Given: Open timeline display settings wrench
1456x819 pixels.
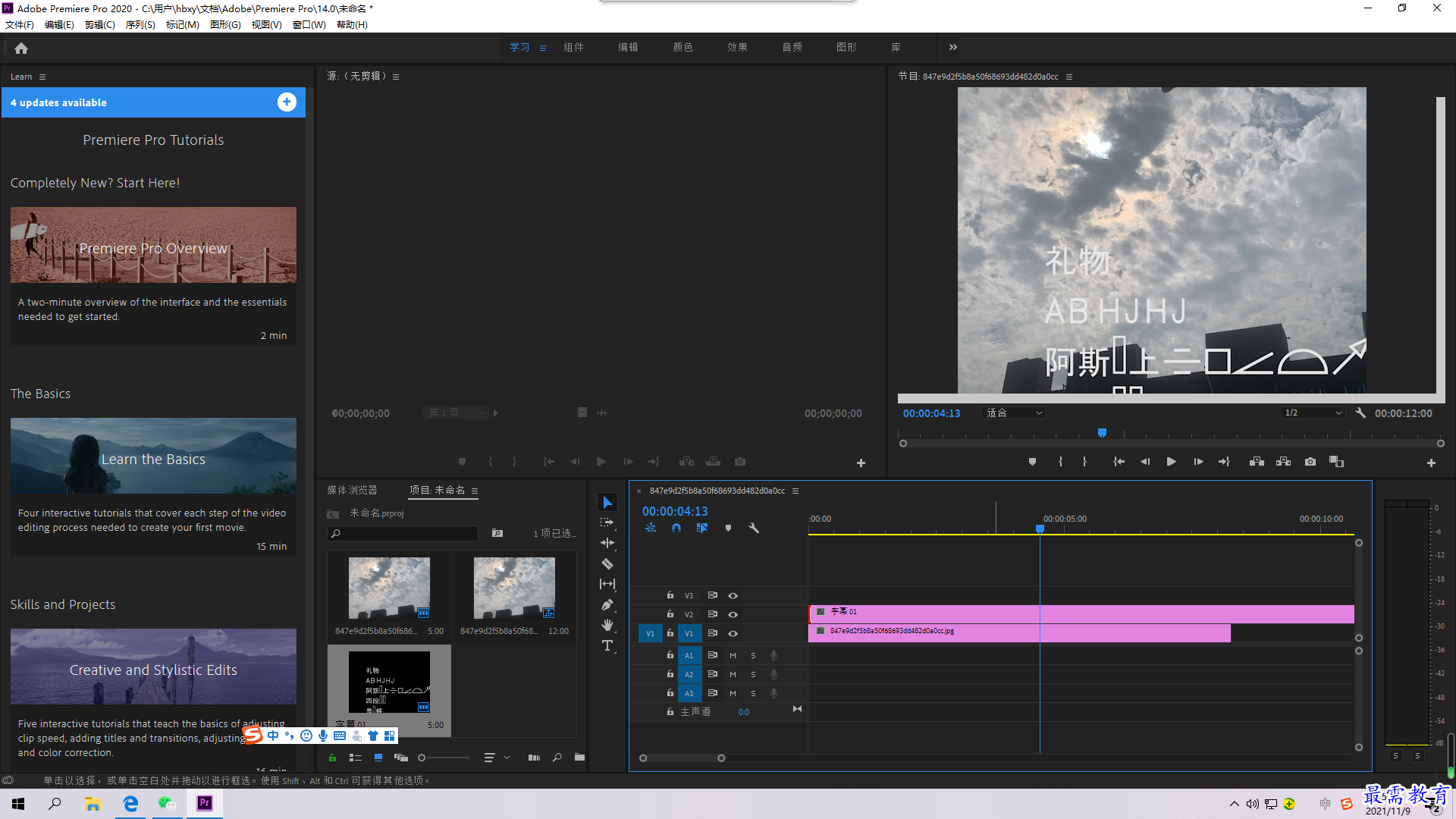Looking at the screenshot, I should click(754, 528).
